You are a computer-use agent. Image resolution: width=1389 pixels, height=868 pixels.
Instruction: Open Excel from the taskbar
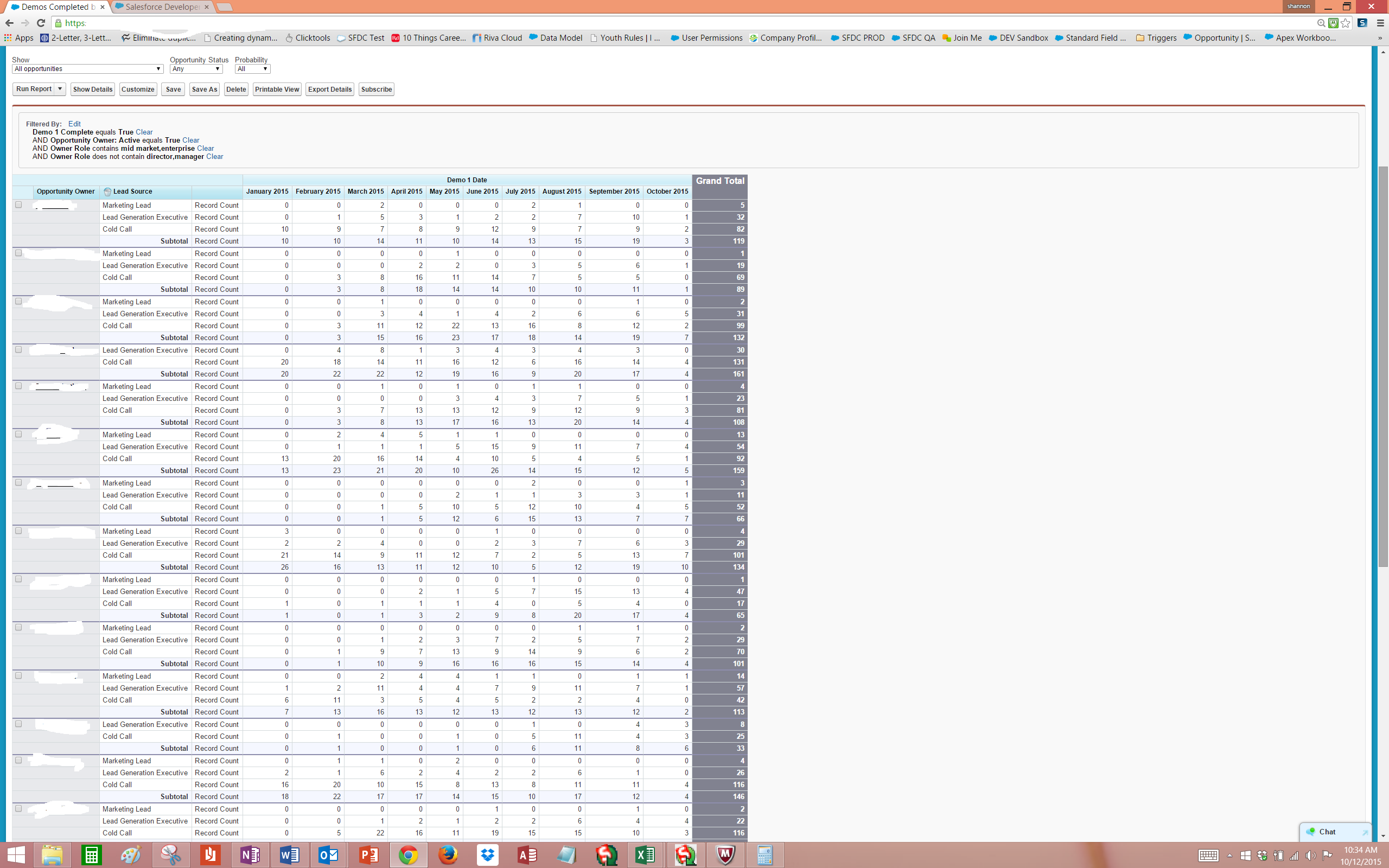click(x=646, y=855)
